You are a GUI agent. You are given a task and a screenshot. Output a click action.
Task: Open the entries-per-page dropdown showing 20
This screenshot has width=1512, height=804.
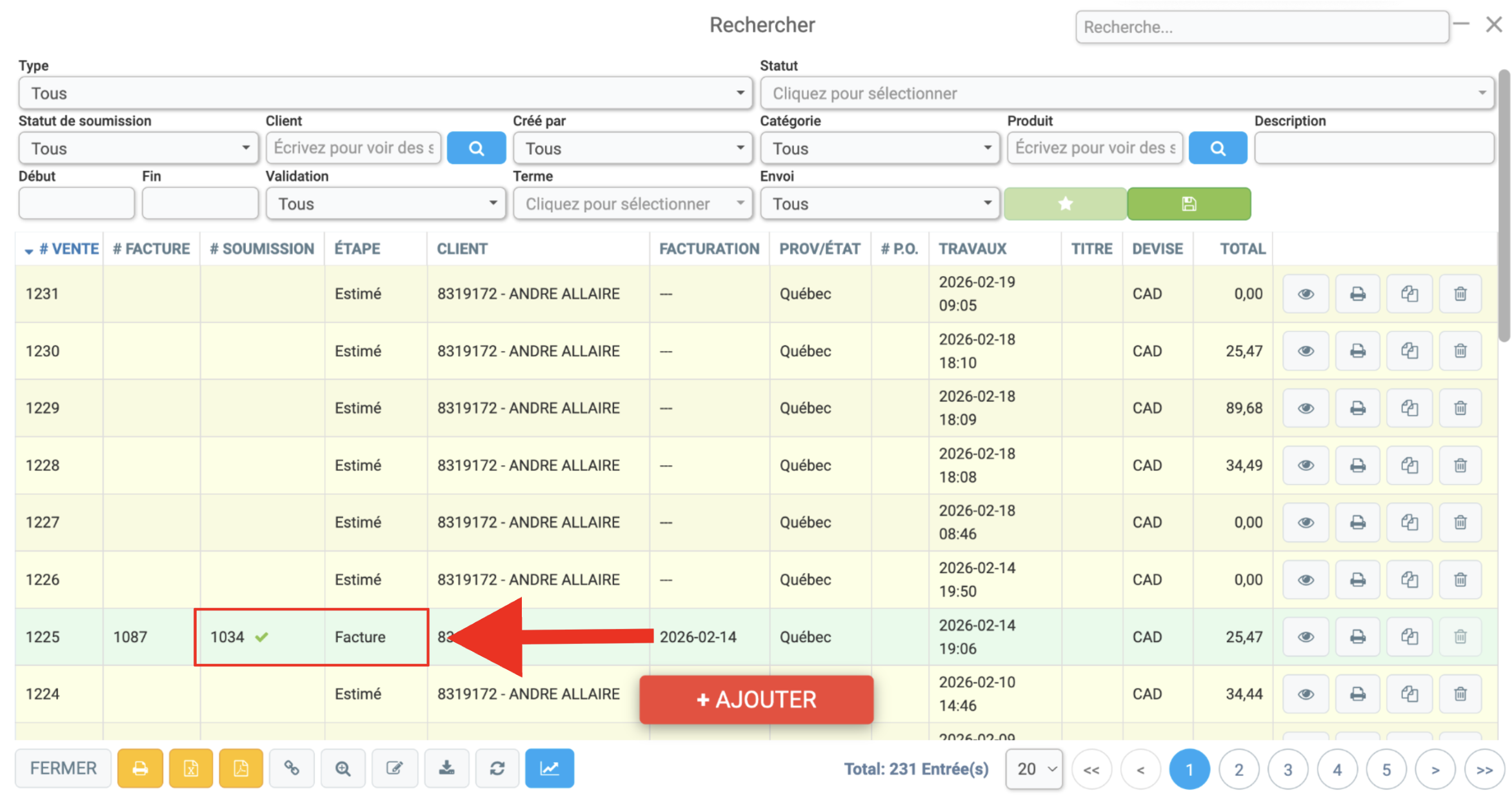point(1034,769)
